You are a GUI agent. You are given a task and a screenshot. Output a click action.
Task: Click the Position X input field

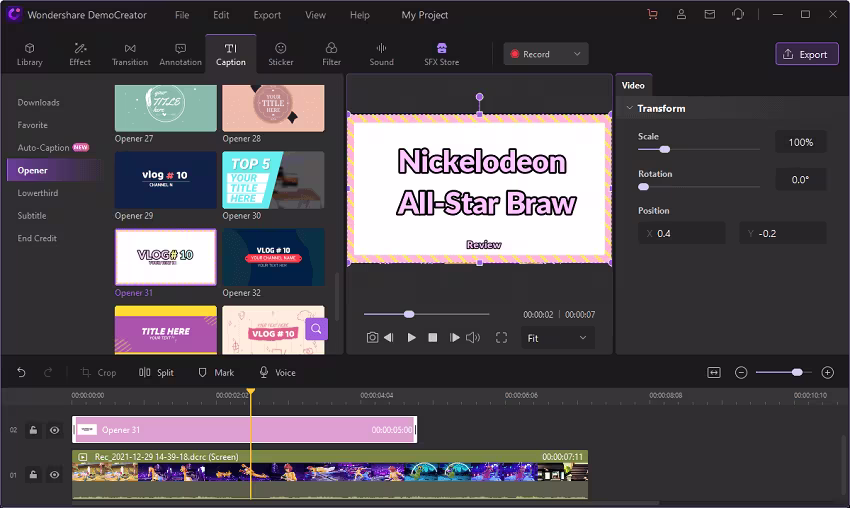click(681, 233)
